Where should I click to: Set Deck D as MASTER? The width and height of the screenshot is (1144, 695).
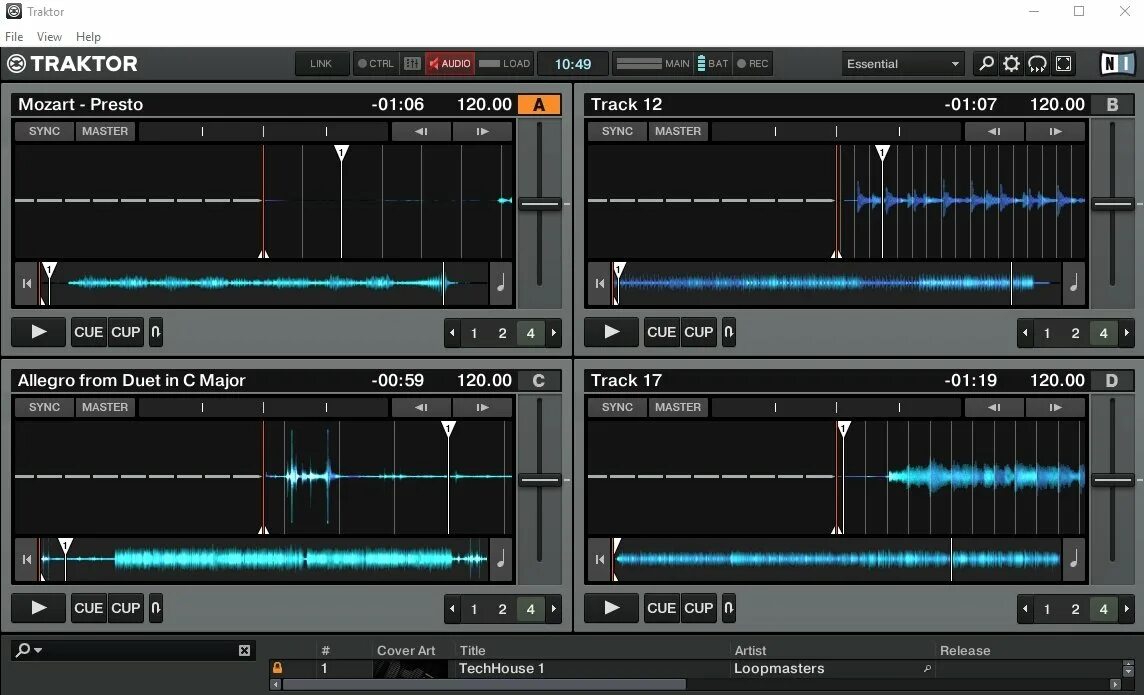(678, 408)
